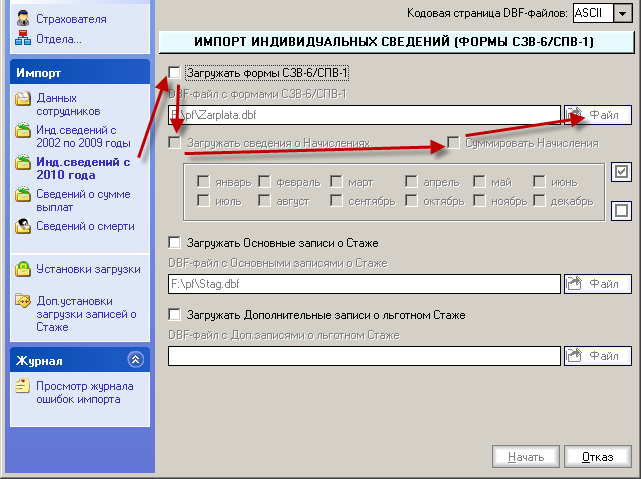
Task: Check the ноябрь month box
Action: point(479,200)
